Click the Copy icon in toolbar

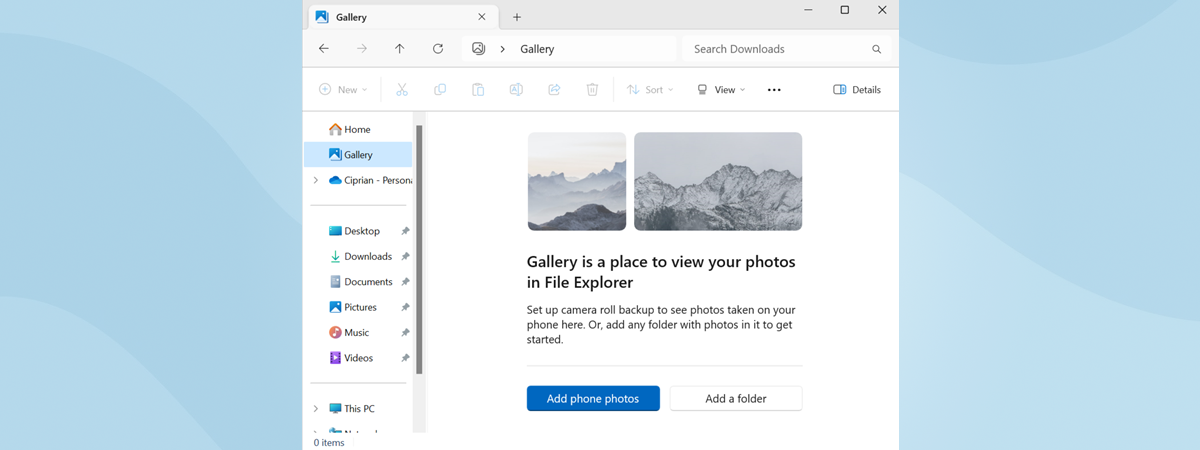[x=440, y=90]
